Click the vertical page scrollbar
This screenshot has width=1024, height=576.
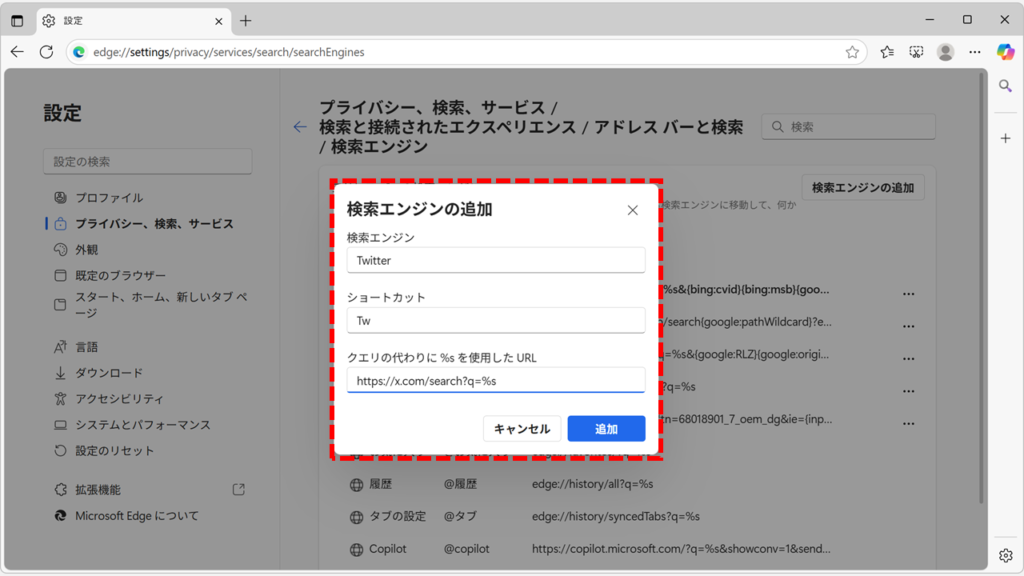[x=981, y=287]
